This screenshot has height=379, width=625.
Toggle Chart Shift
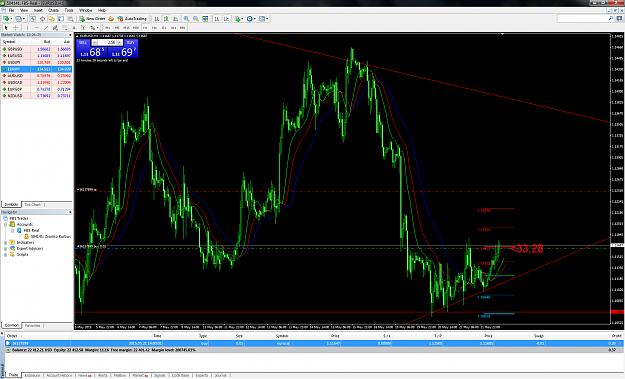pos(226,19)
